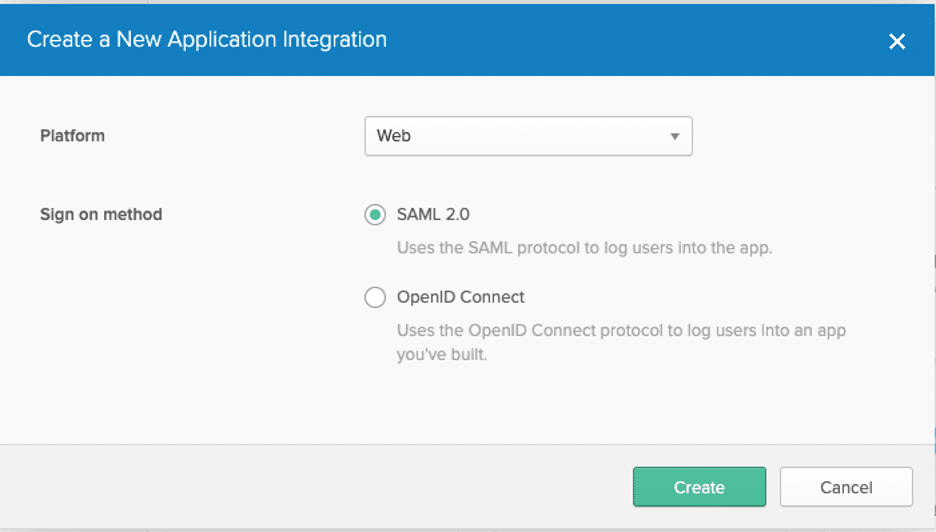Click the Platform field label
Viewport: 936px width, 532px height.
coord(72,136)
